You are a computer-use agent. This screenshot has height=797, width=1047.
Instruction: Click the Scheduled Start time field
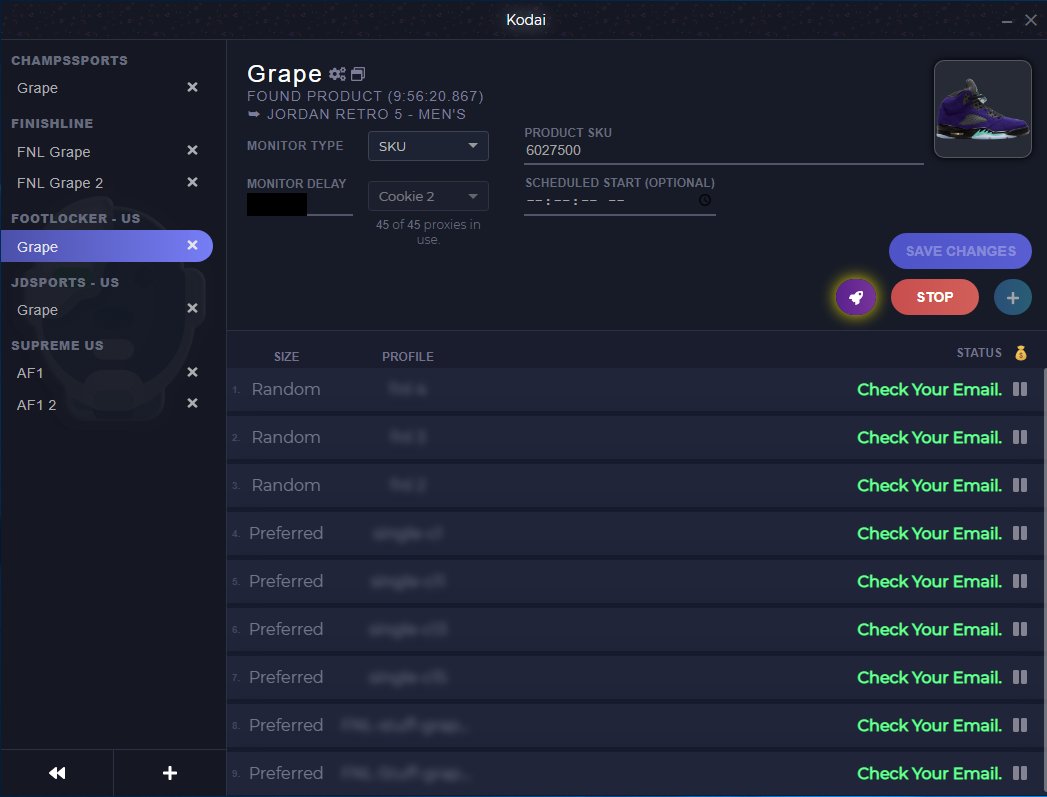point(619,201)
